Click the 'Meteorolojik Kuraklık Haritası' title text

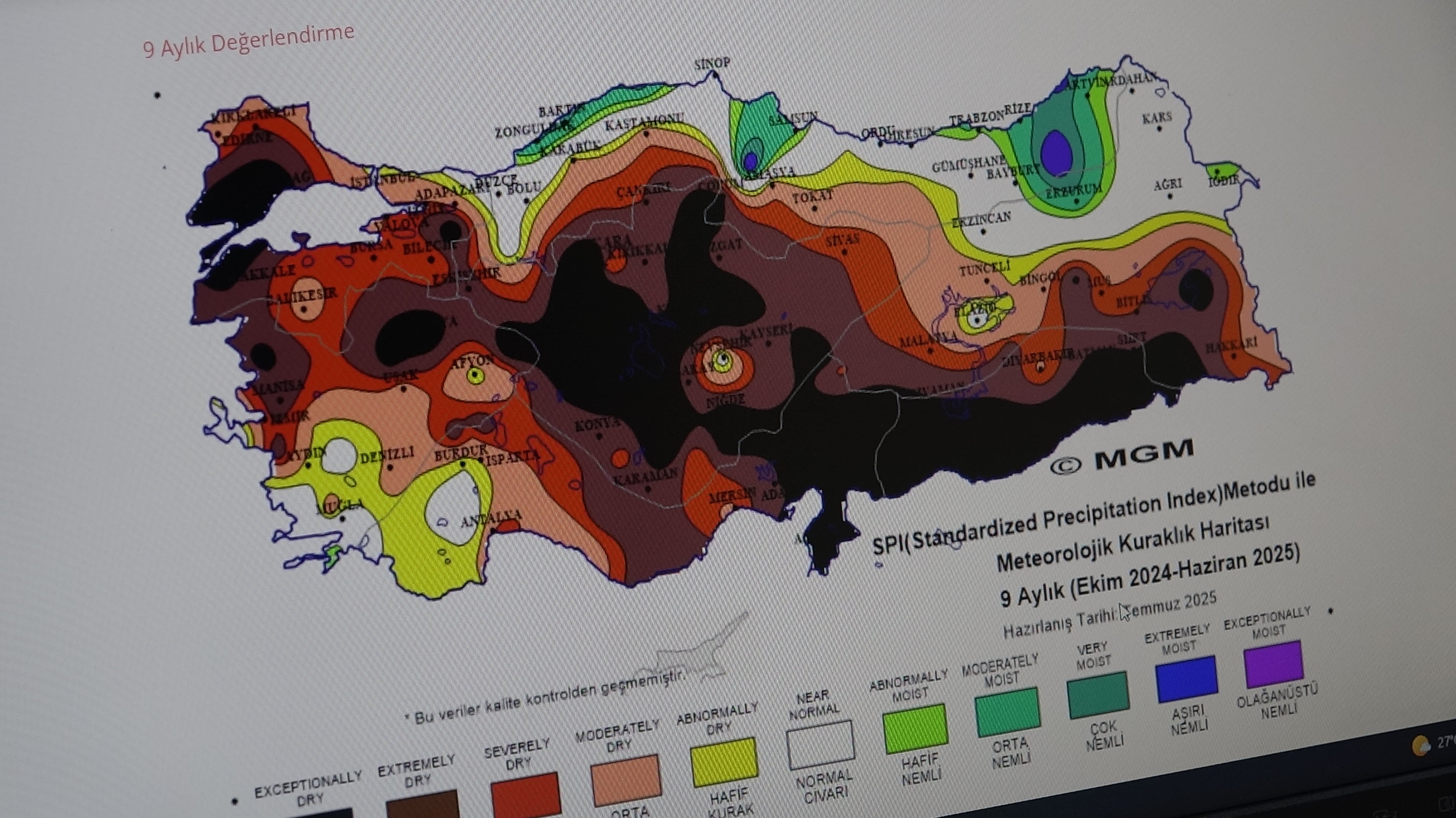pos(1132,543)
